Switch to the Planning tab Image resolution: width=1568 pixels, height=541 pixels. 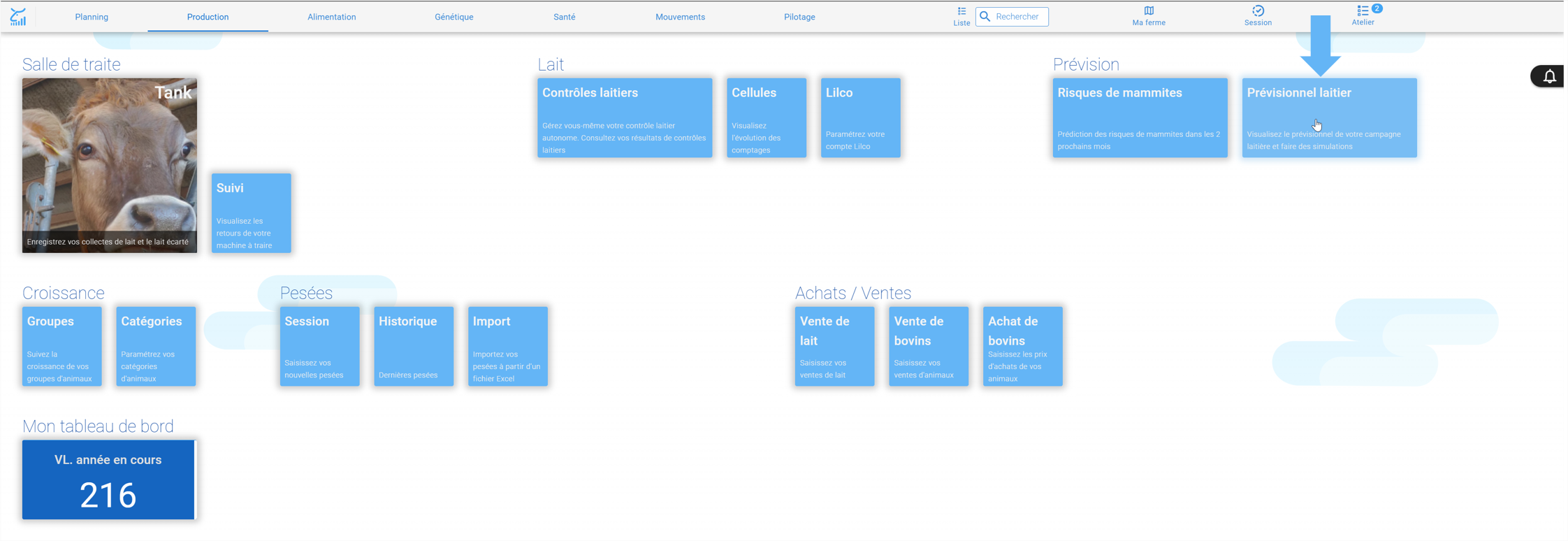pyautogui.click(x=92, y=17)
